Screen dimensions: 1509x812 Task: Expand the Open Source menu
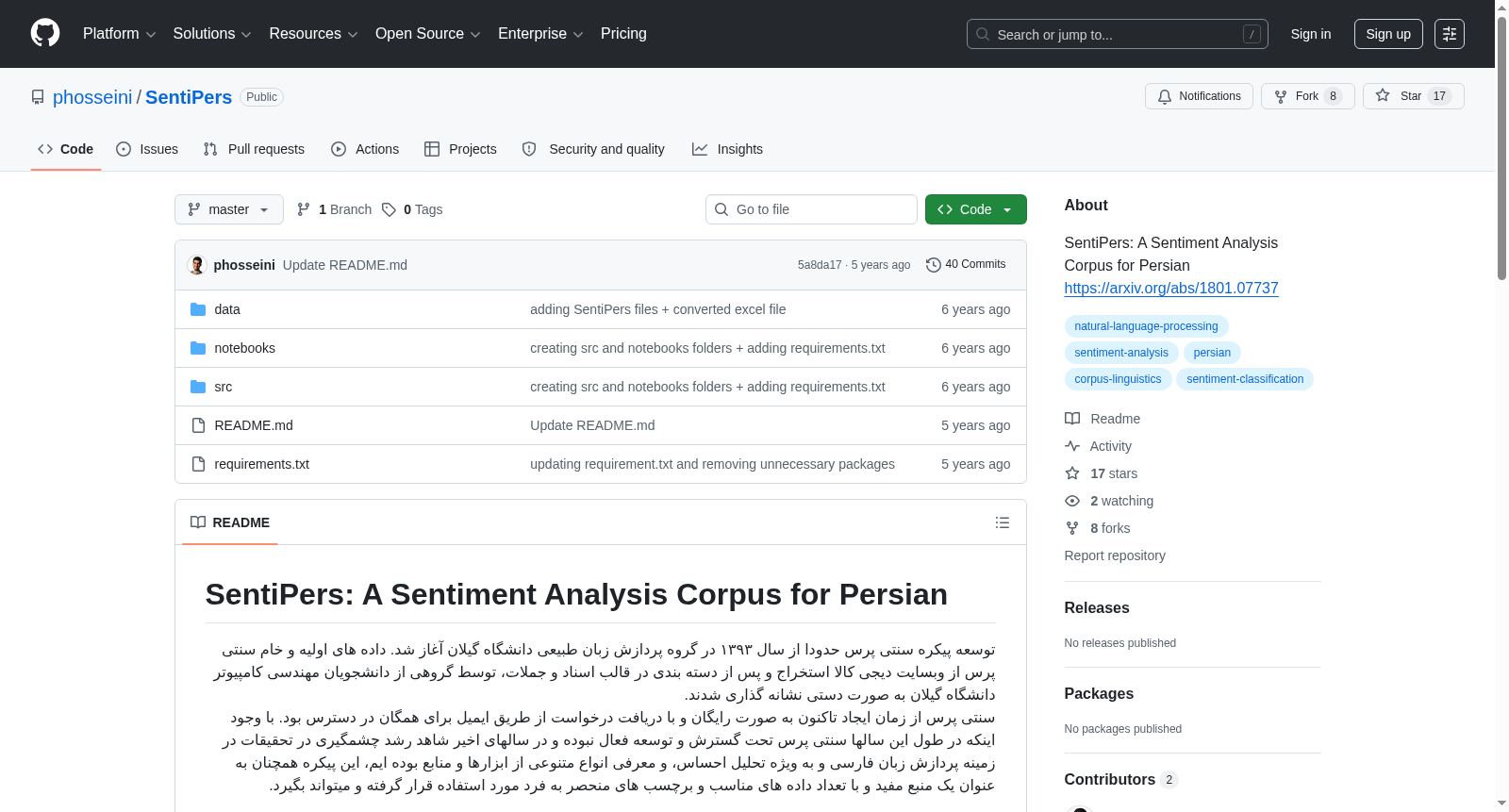point(428,34)
